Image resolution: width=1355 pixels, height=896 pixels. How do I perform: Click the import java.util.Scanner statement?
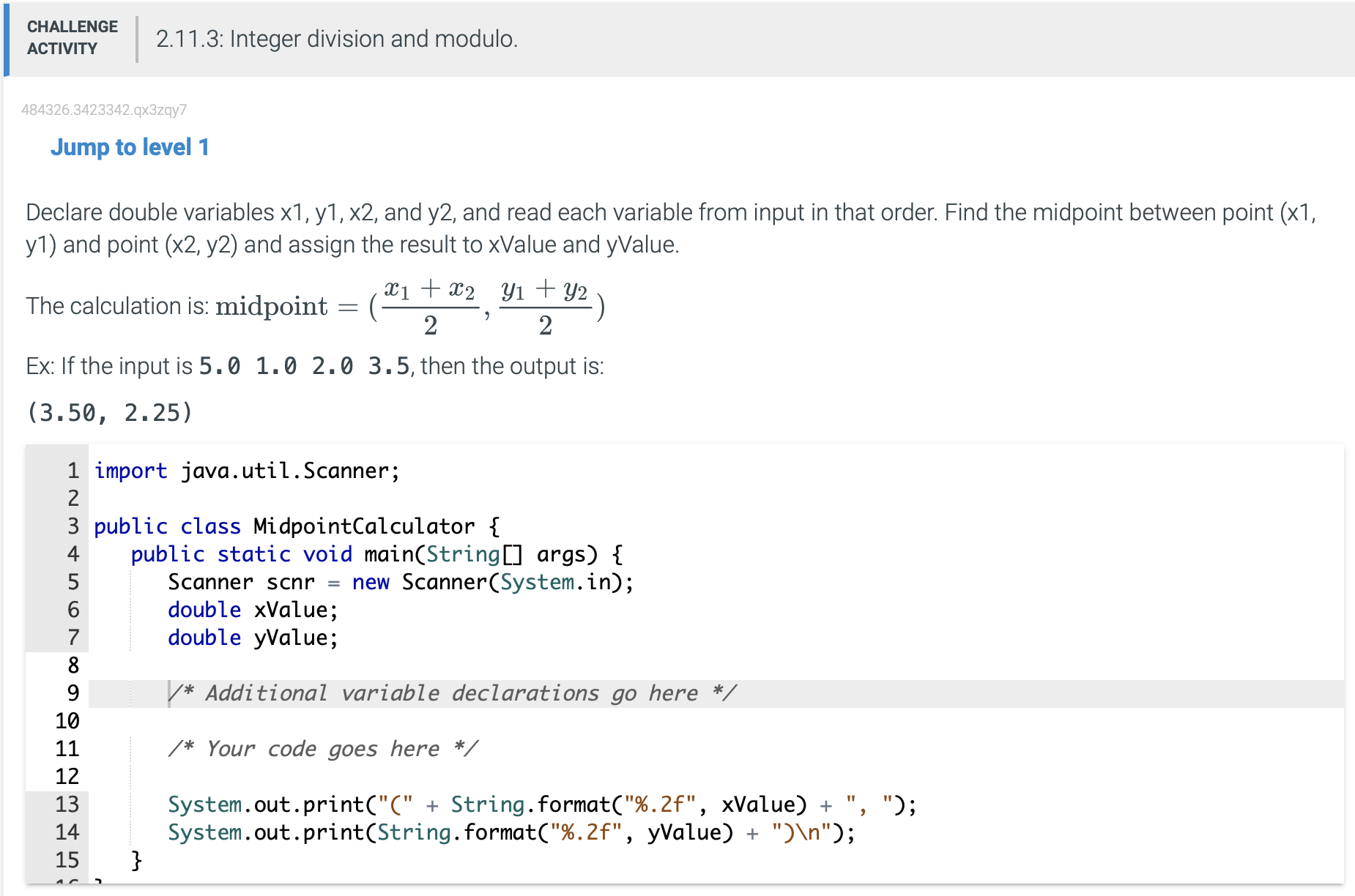coord(245,470)
